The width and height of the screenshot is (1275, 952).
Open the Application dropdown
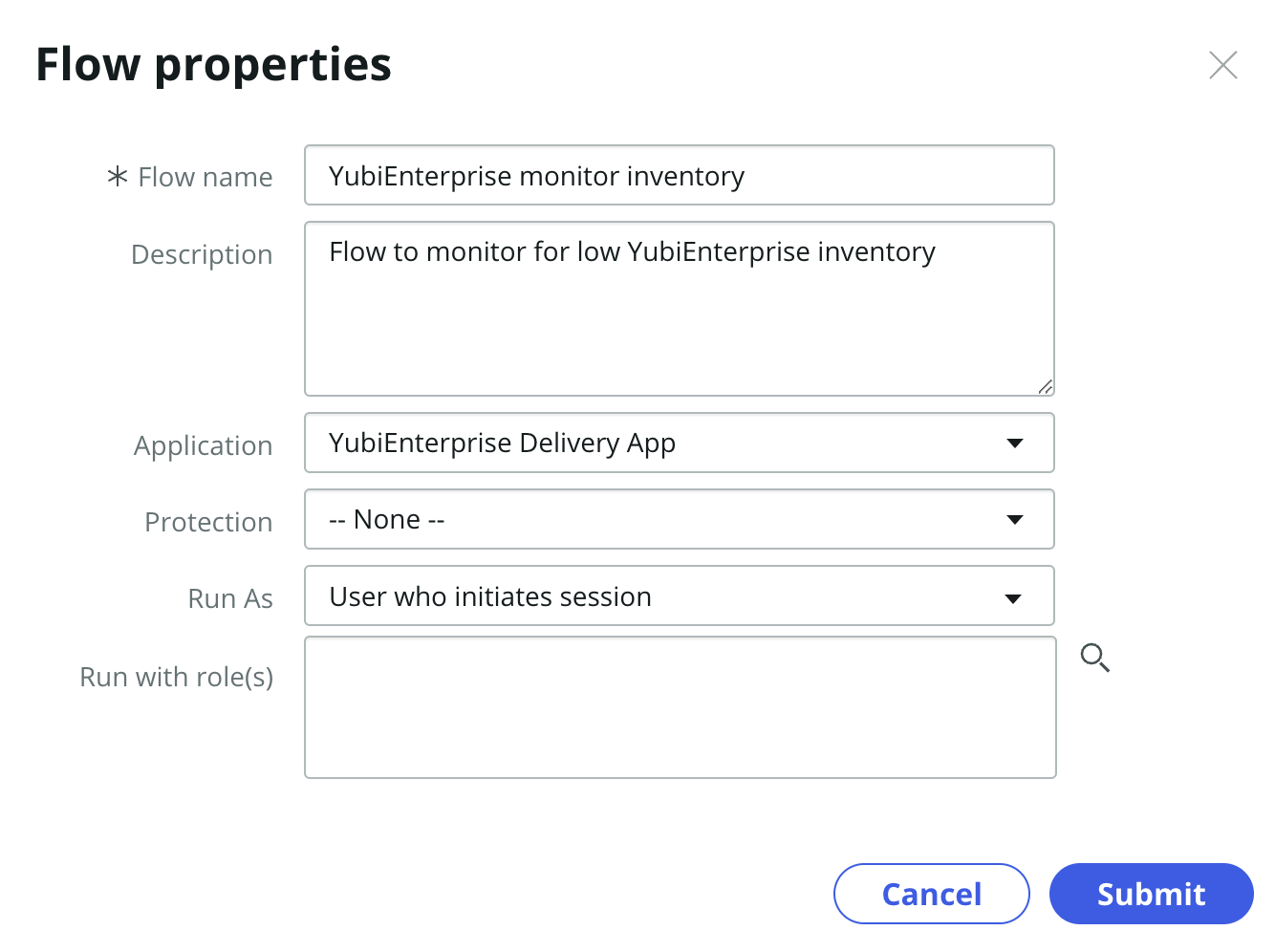coord(680,443)
